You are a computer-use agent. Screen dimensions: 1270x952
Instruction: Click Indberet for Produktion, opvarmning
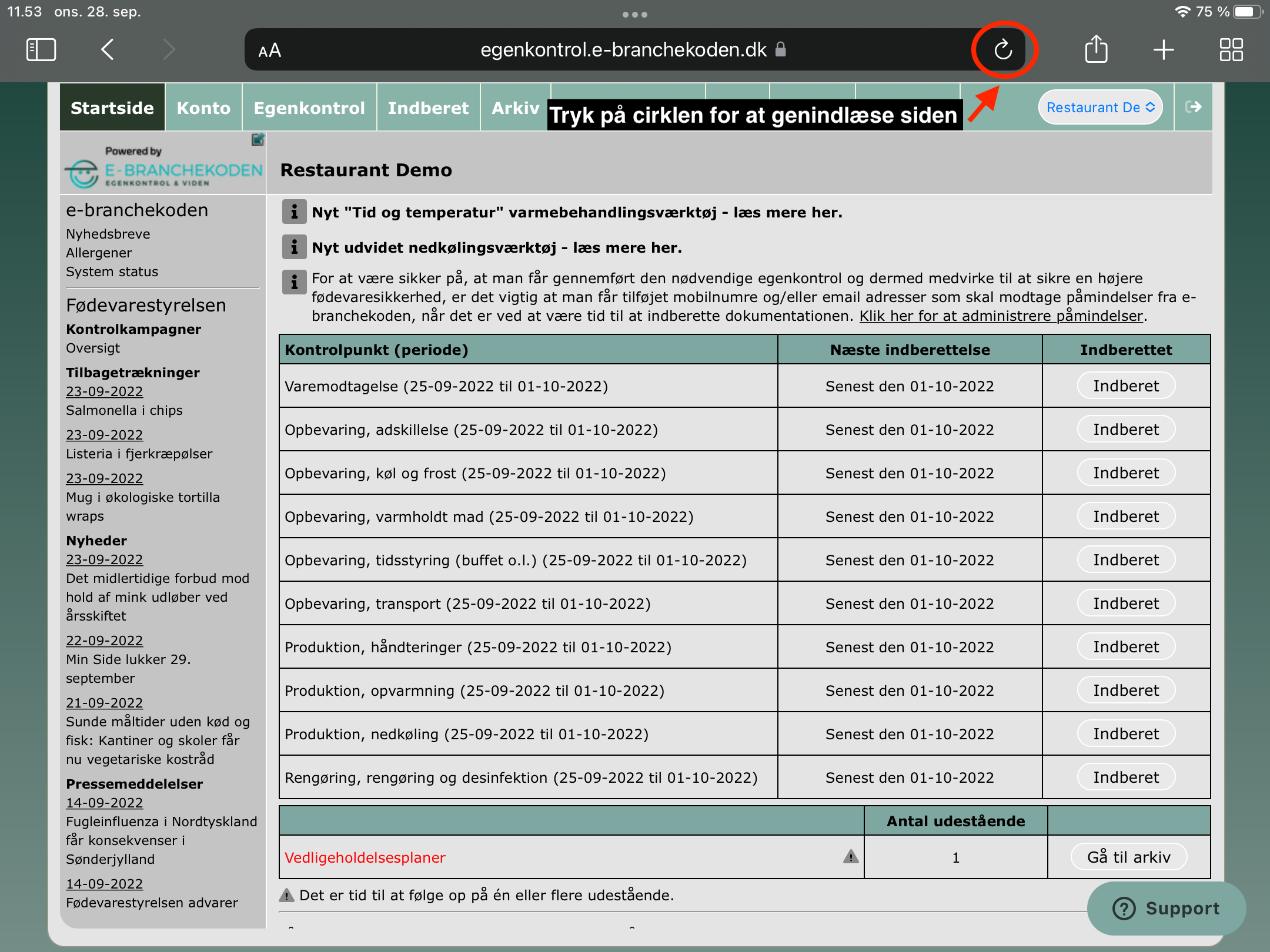1126,690
